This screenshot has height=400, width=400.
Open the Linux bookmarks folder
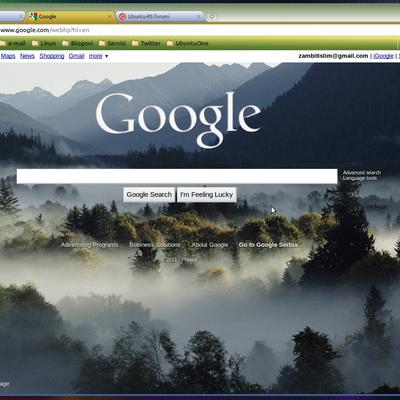pyautogui.click(x=44, y=43)
